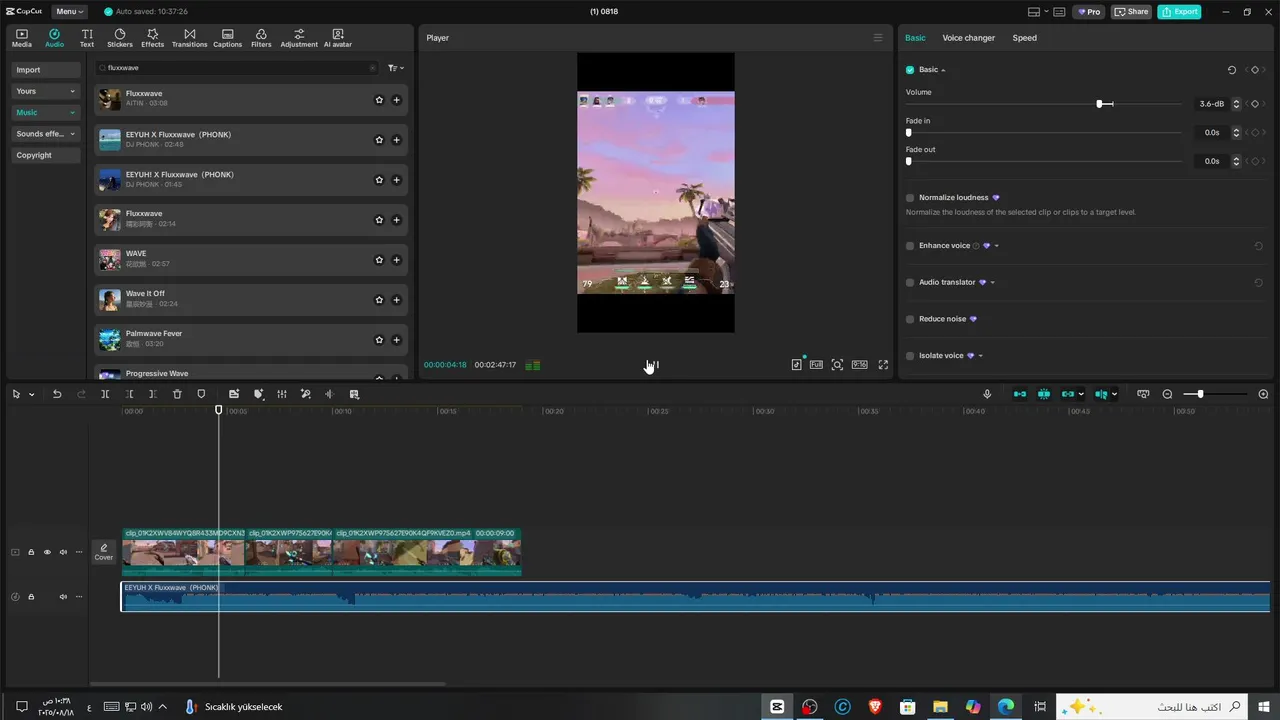
Task: Start voiceover recording with the microphone
Action: pyautogui.click(x=988, y=394)
